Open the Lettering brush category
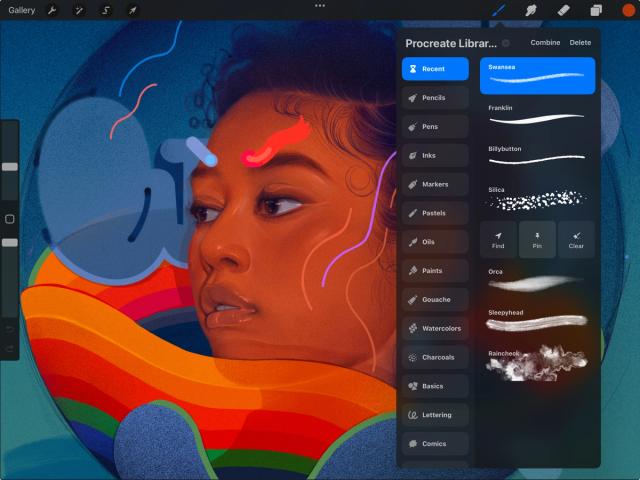 [x=435, y=415]
